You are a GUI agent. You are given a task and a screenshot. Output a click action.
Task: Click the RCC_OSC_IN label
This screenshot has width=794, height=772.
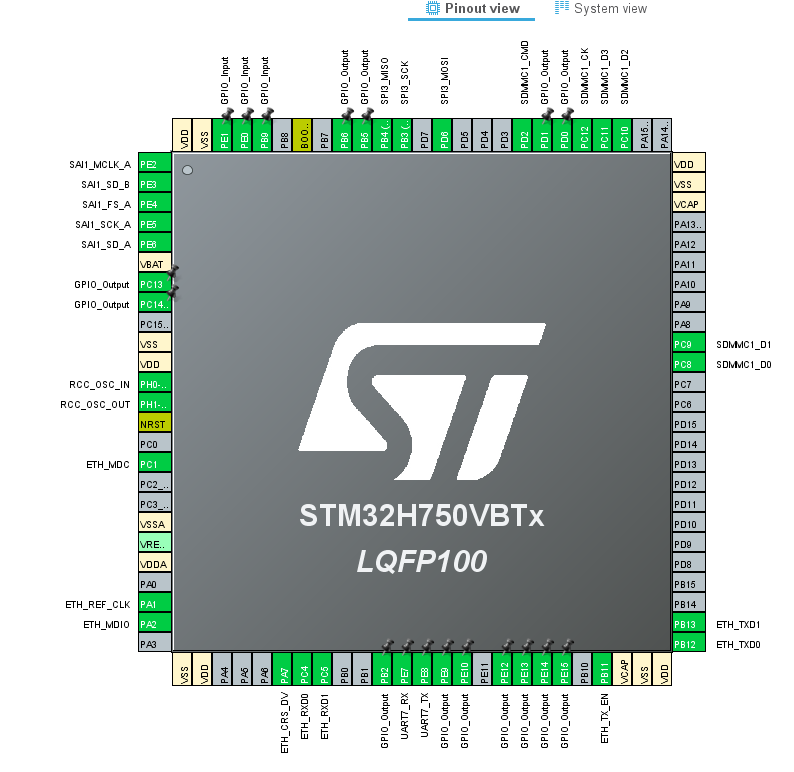point(99,385)
